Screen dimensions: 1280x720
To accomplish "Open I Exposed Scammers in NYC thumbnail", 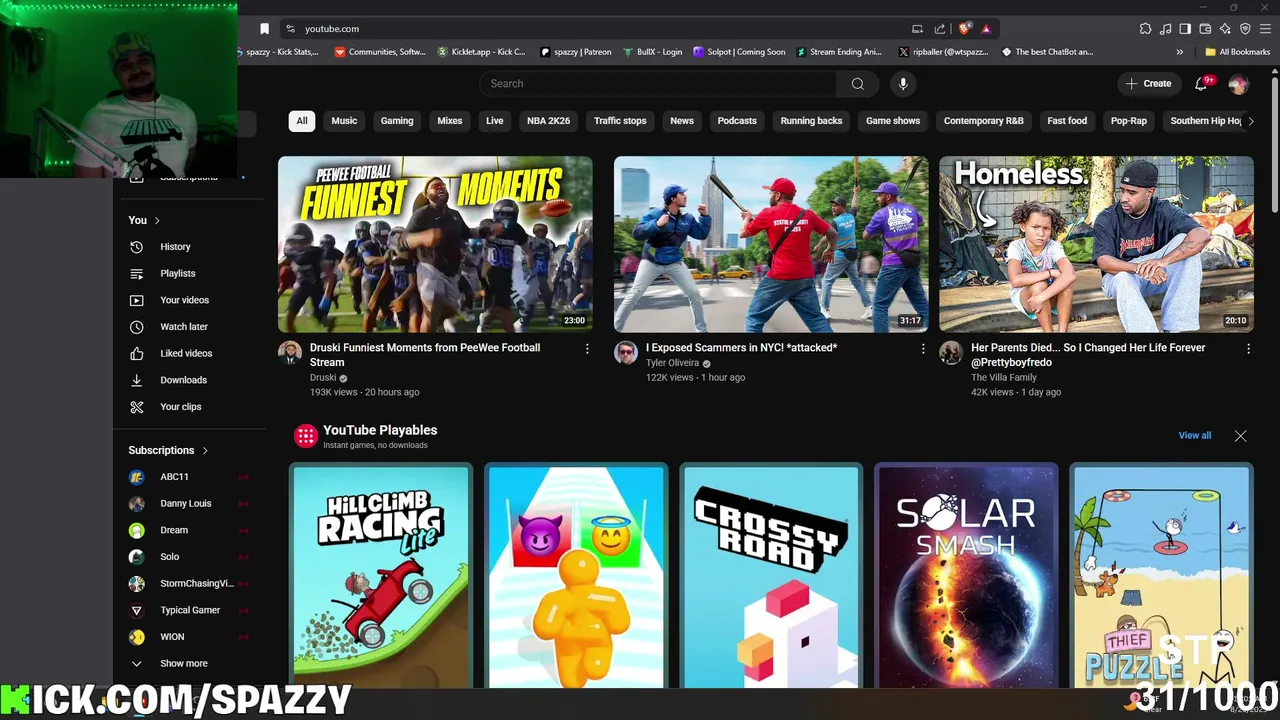I will click(771, 244).
